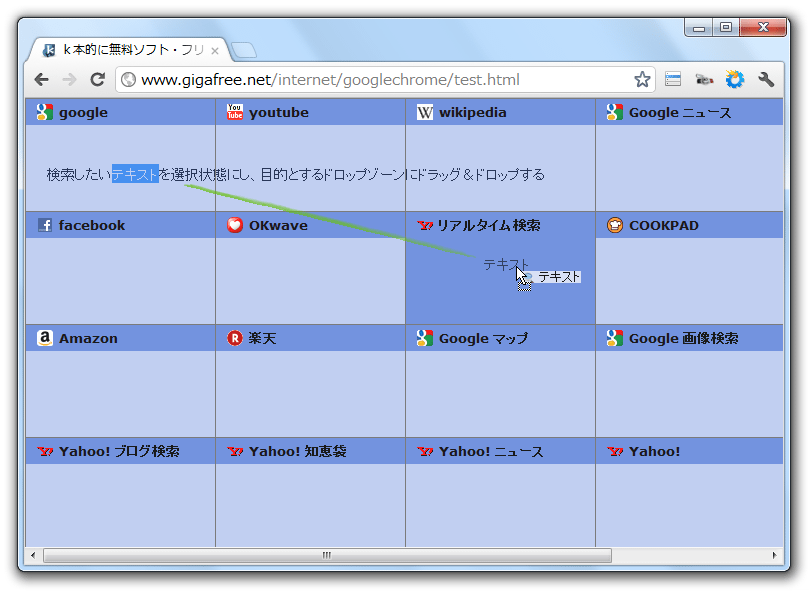Click the Yahoo! 知恵袋 zone label
This screenshot has height=592, width=812.
tap(298, 451)
